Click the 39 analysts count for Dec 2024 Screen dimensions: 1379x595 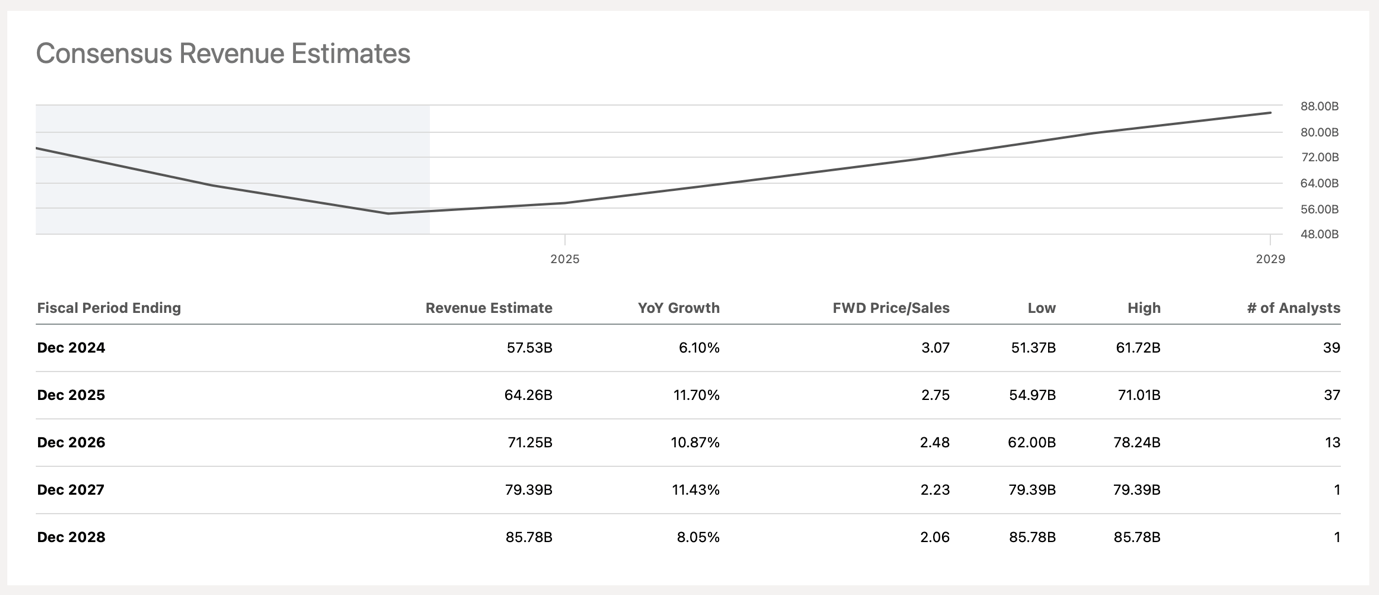coord(1331,348)
